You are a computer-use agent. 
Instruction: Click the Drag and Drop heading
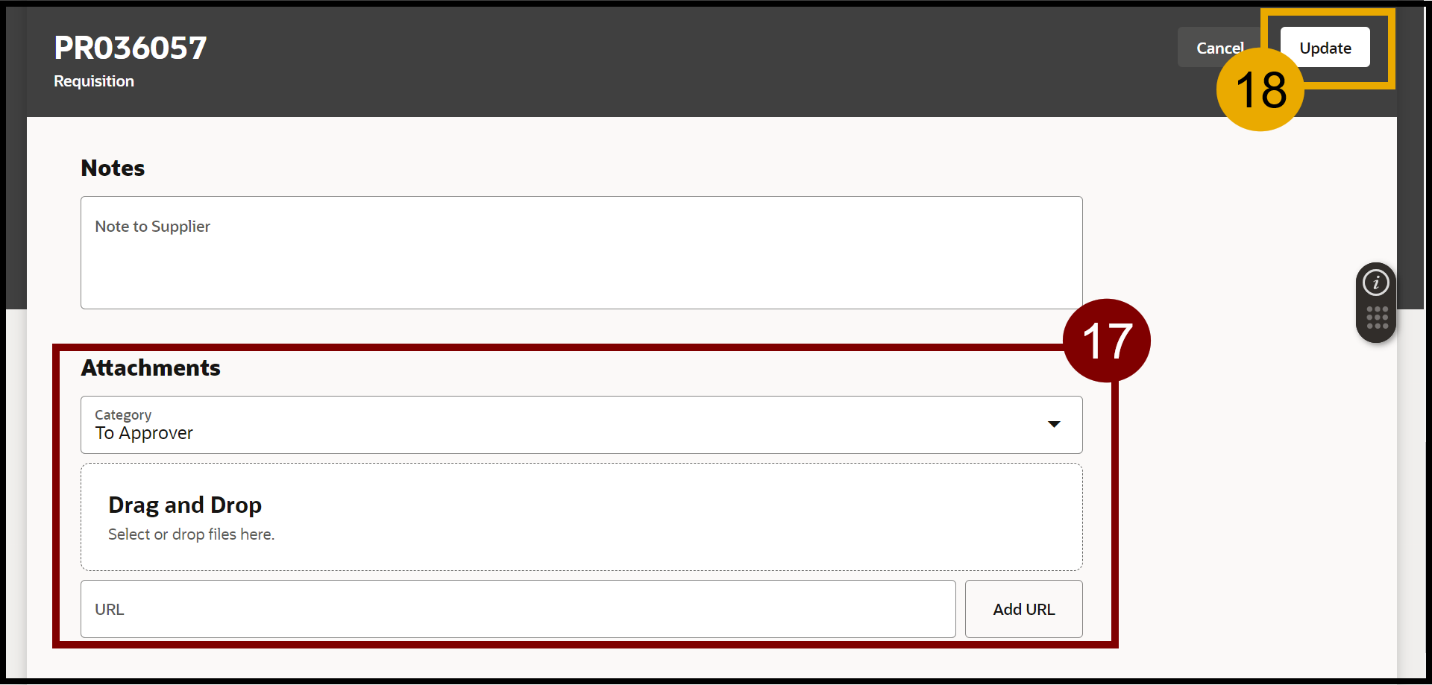point(185,505)
